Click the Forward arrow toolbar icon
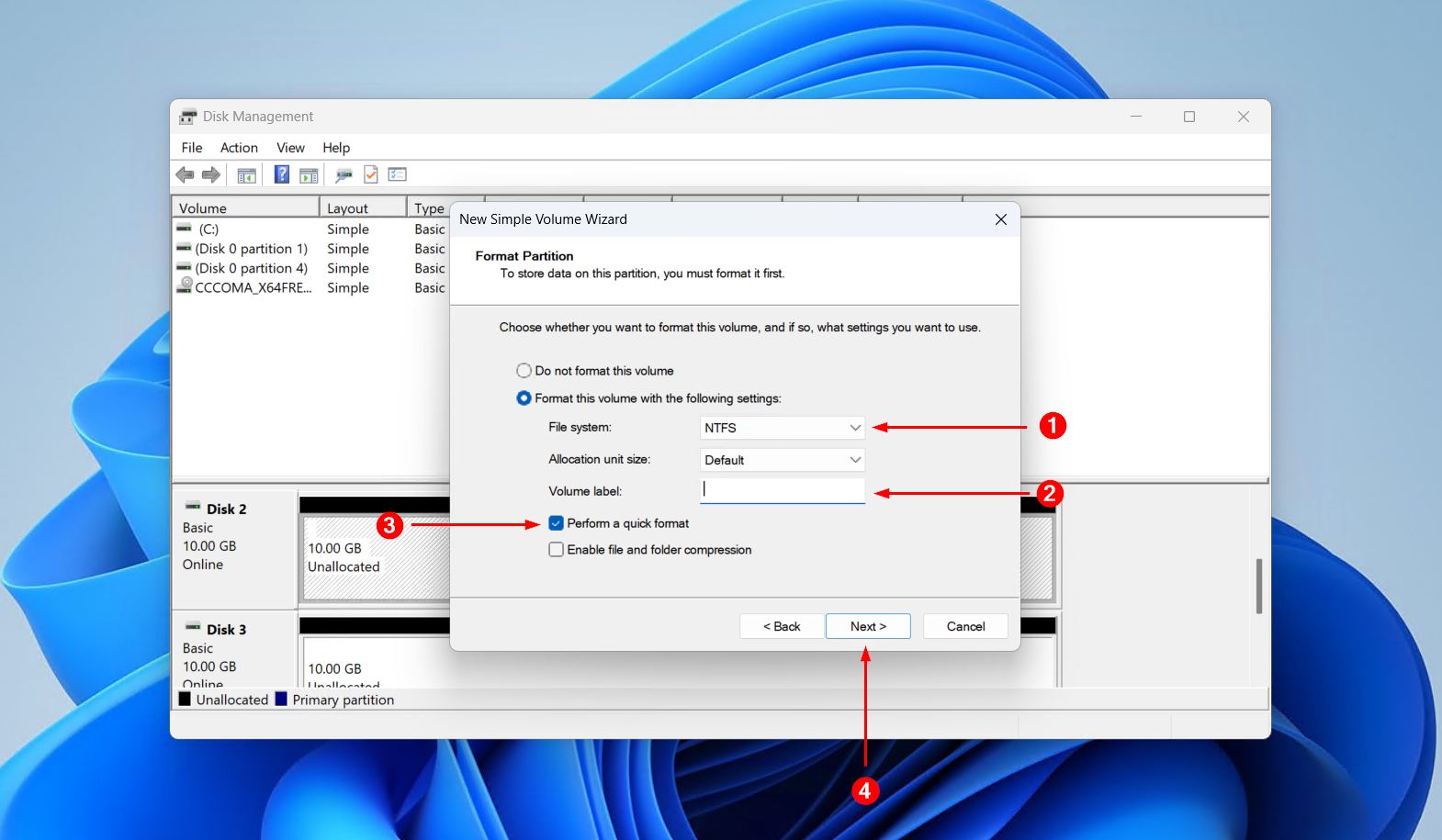The image size is (1442, 840). [211, 174]
